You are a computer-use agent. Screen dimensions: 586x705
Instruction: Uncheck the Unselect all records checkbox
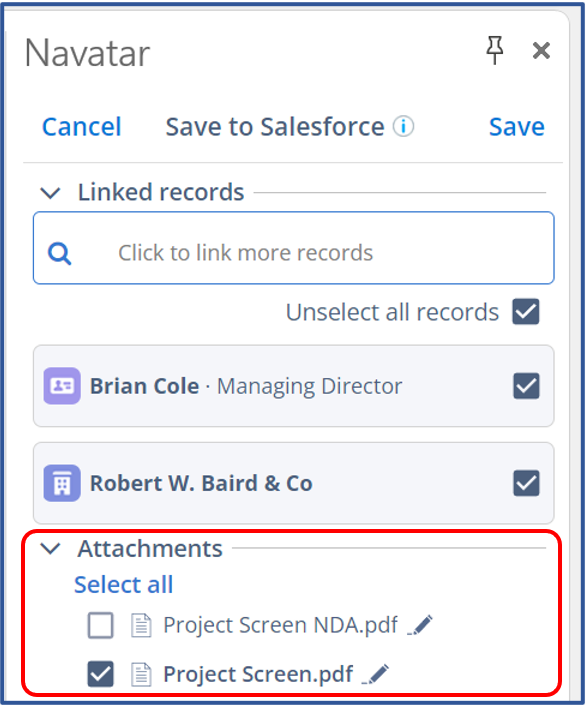click(526, 312)
